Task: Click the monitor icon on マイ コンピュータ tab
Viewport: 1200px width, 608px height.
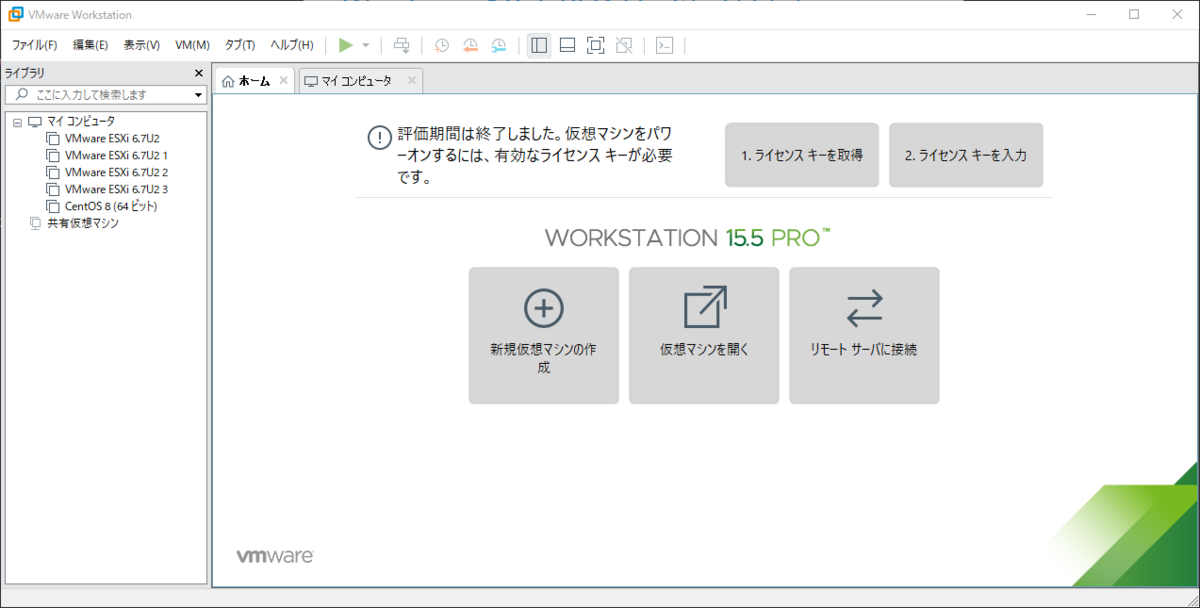Action: (310, 81)
